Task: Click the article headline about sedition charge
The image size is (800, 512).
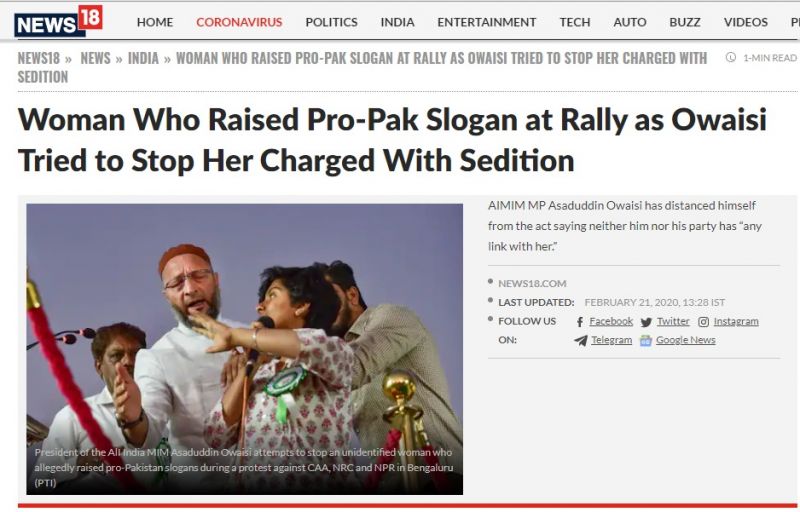Action: click(x=392, y=140)
